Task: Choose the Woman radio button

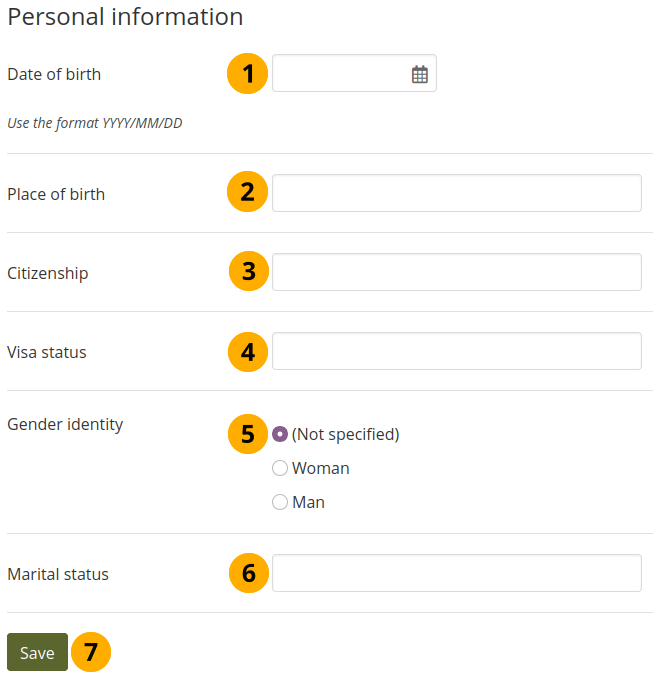Action: pyautogui.click(x=280, y=468)
